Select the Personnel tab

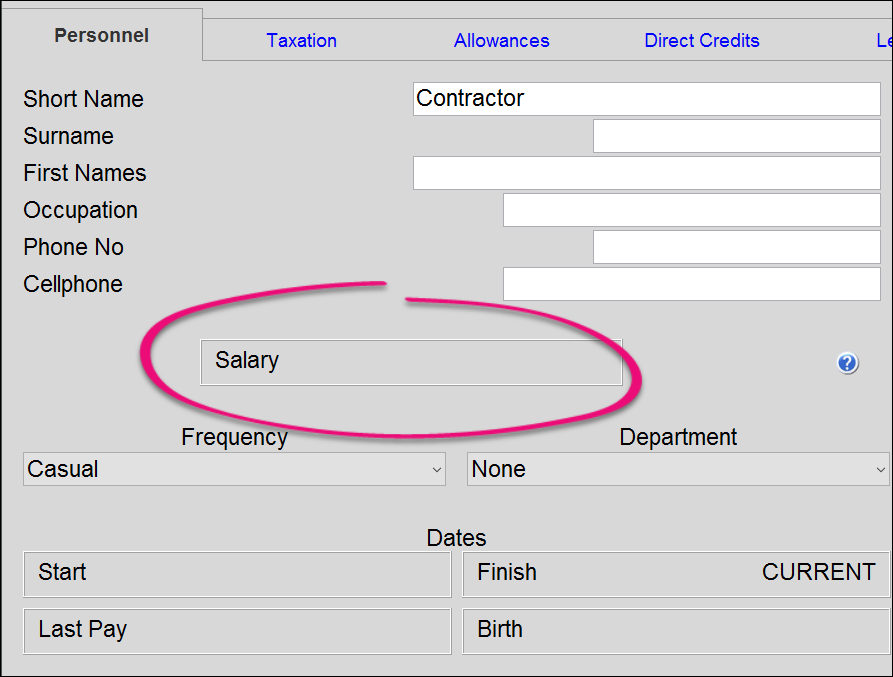[101, 36]
